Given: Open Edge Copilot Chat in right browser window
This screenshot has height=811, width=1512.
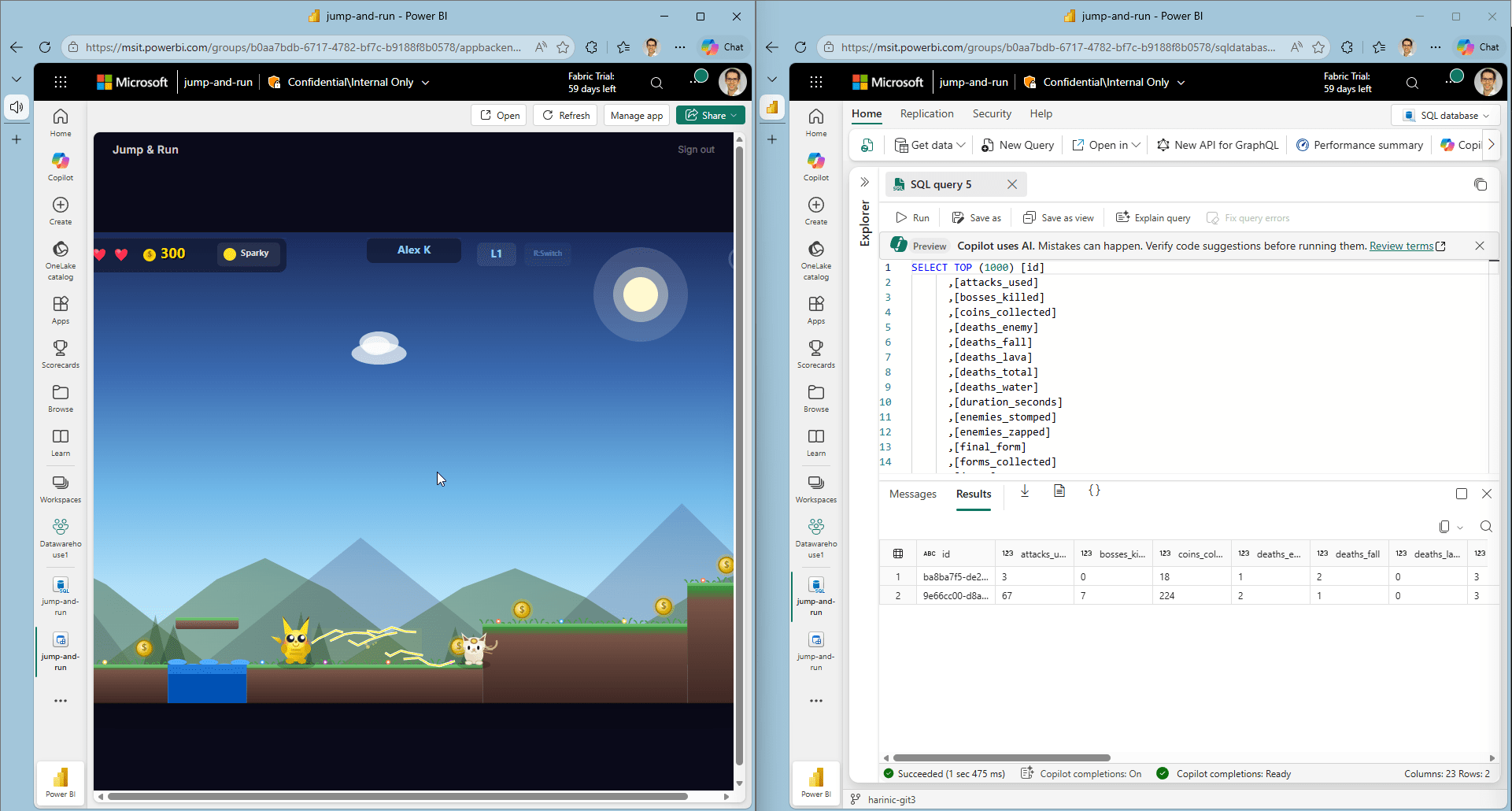Looking at the screenshot, I should 1478,47.
